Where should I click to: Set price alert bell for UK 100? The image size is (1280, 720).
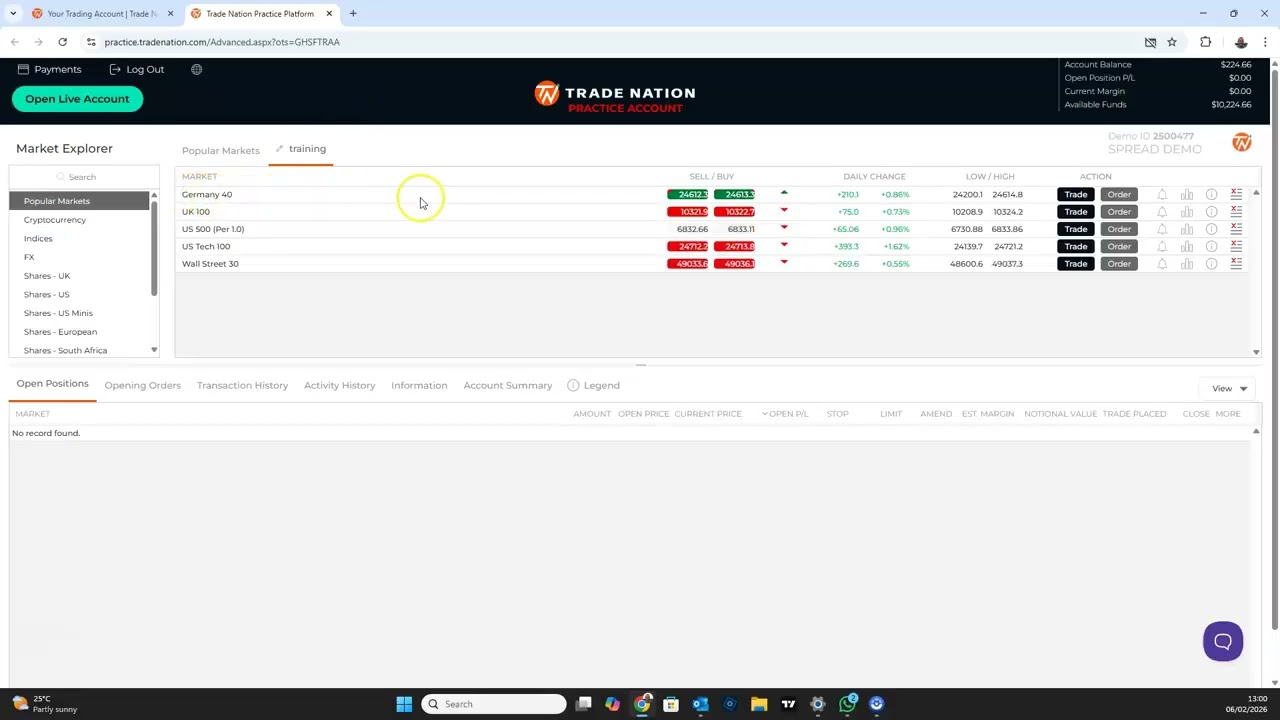click(1162, 212)
